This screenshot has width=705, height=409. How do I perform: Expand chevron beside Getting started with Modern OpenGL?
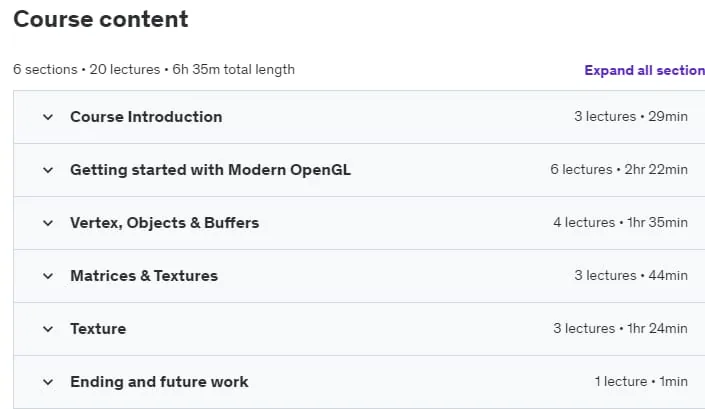click(48, 170)
